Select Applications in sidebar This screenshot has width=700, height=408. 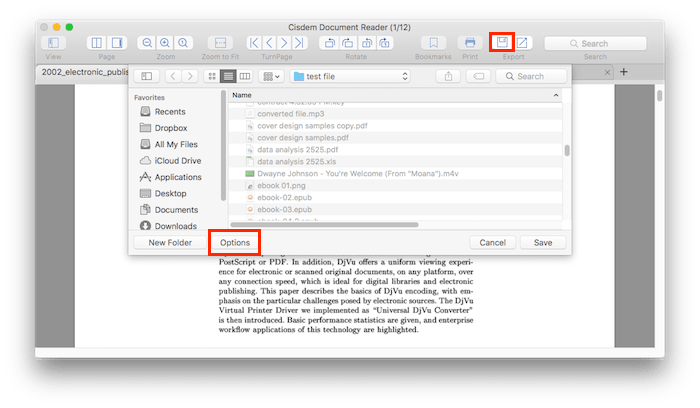pyautogui.click(x=171, y=177)
